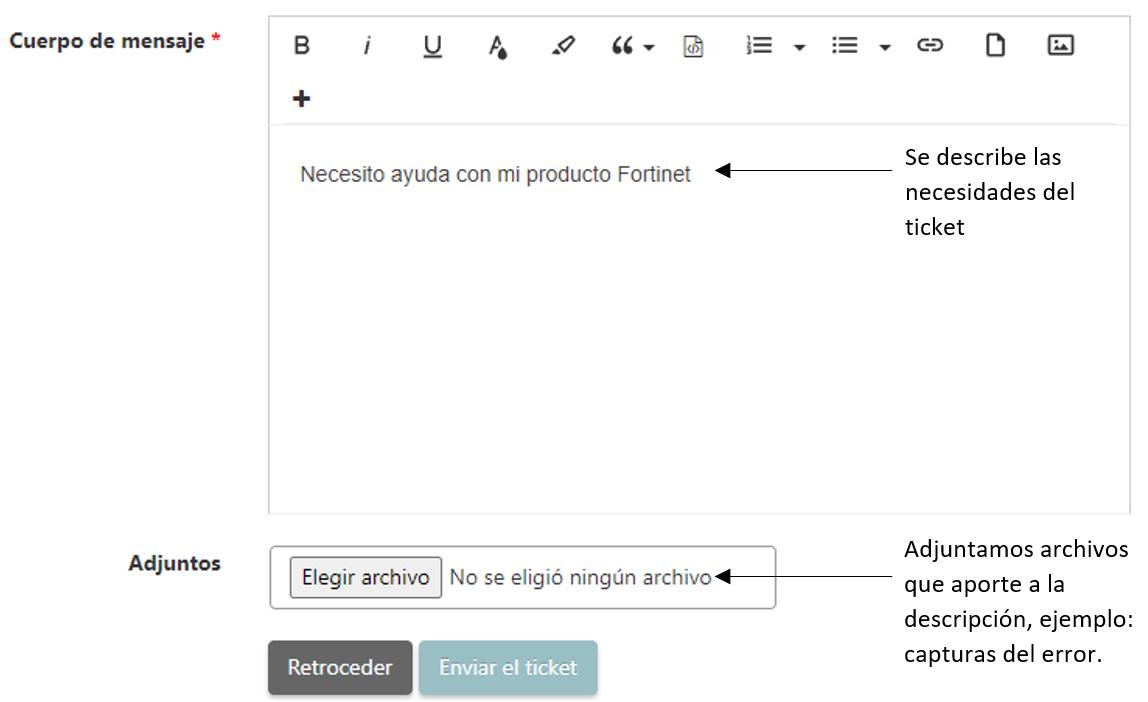Open the text color tool
The height and width of the screenshot is (702, 1148).
pyautogui.click(x=497, y=46)
